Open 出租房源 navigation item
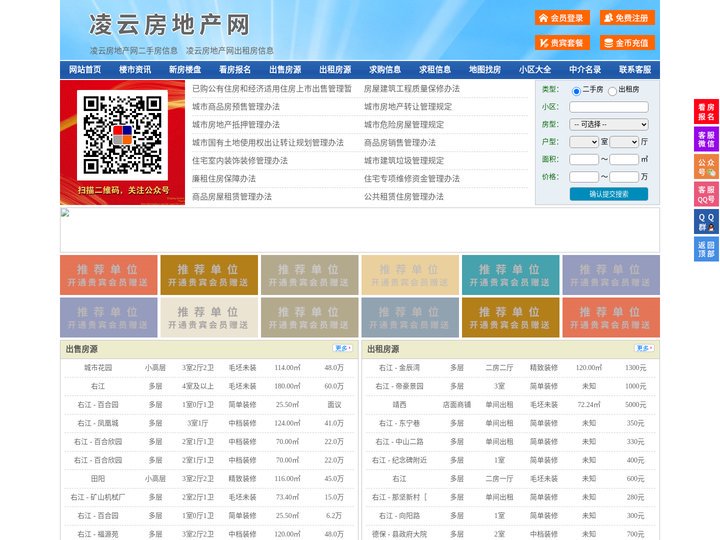Viewport: 720px width, 540px height. click(335, 70)
